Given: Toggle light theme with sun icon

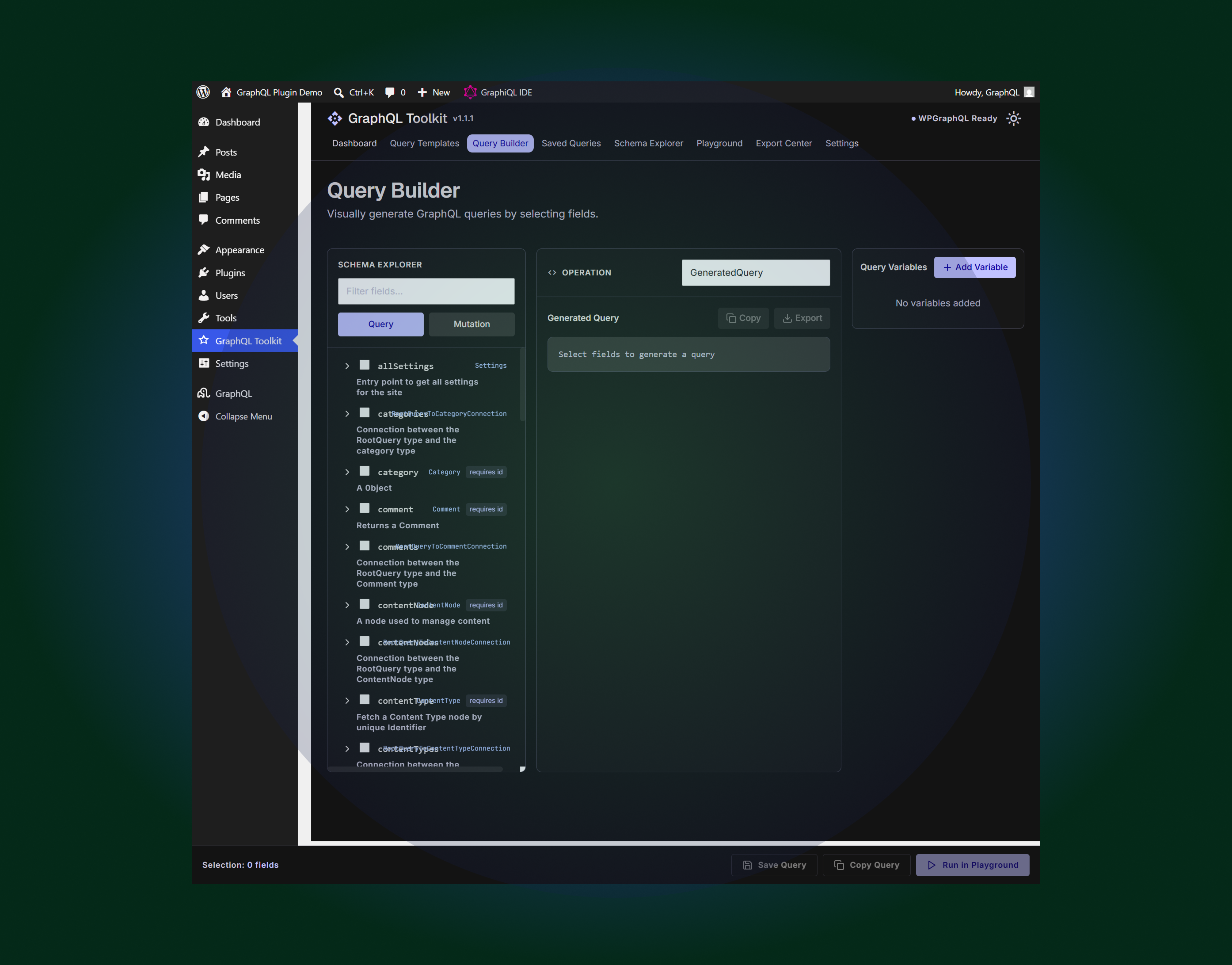Looking at the screenshot, I should tap(1013, 118).
